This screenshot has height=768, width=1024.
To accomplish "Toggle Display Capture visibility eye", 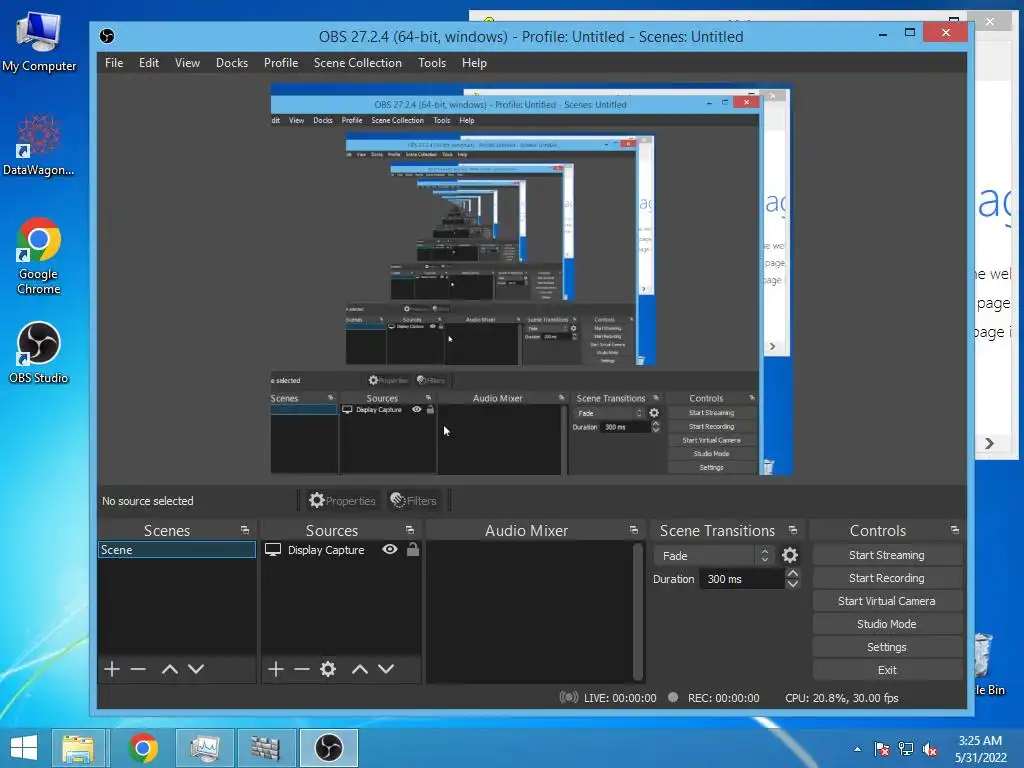I will pyautogui.click(x=390, y=549).
